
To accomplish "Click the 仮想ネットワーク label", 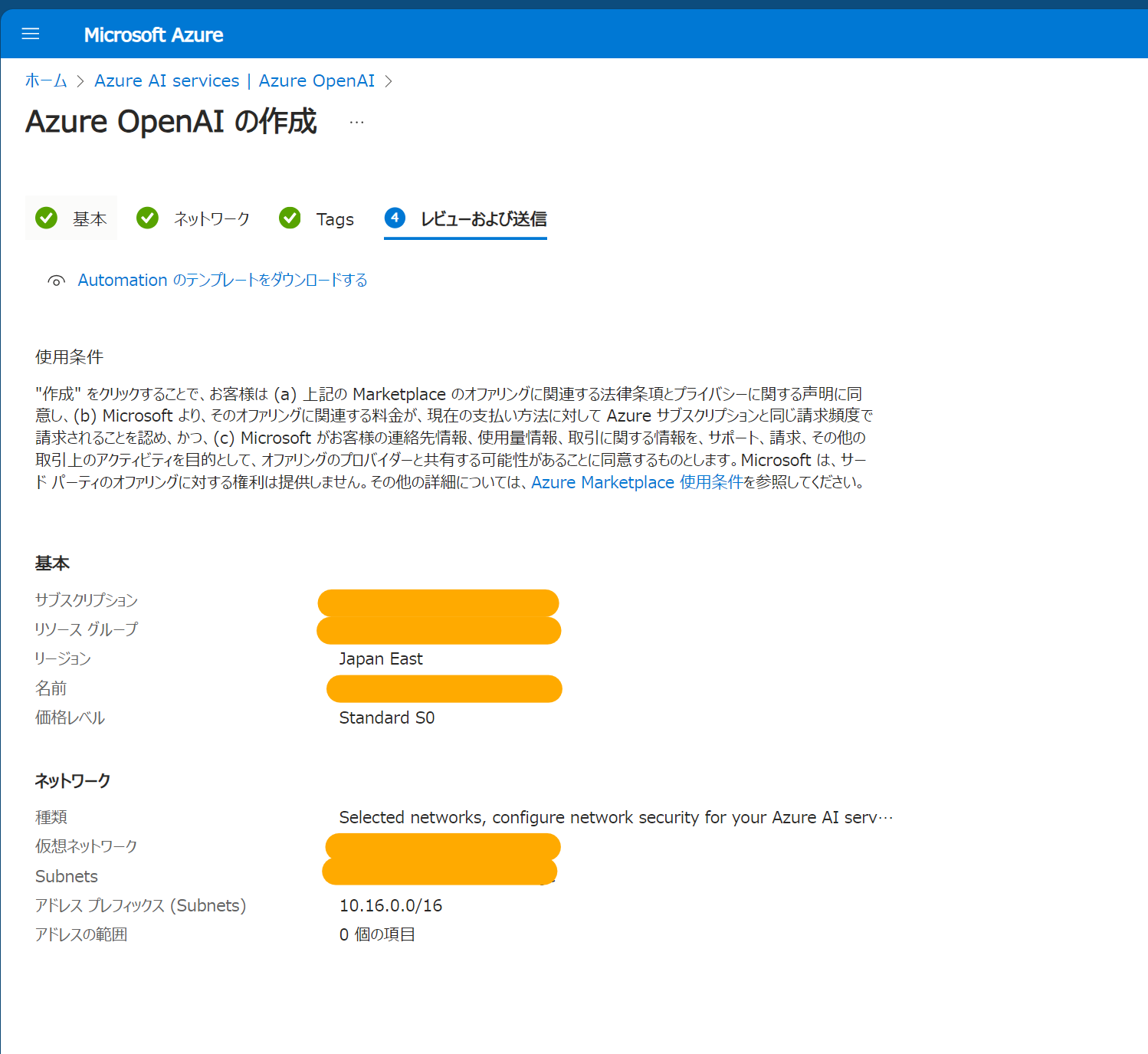I will point(87,846).
